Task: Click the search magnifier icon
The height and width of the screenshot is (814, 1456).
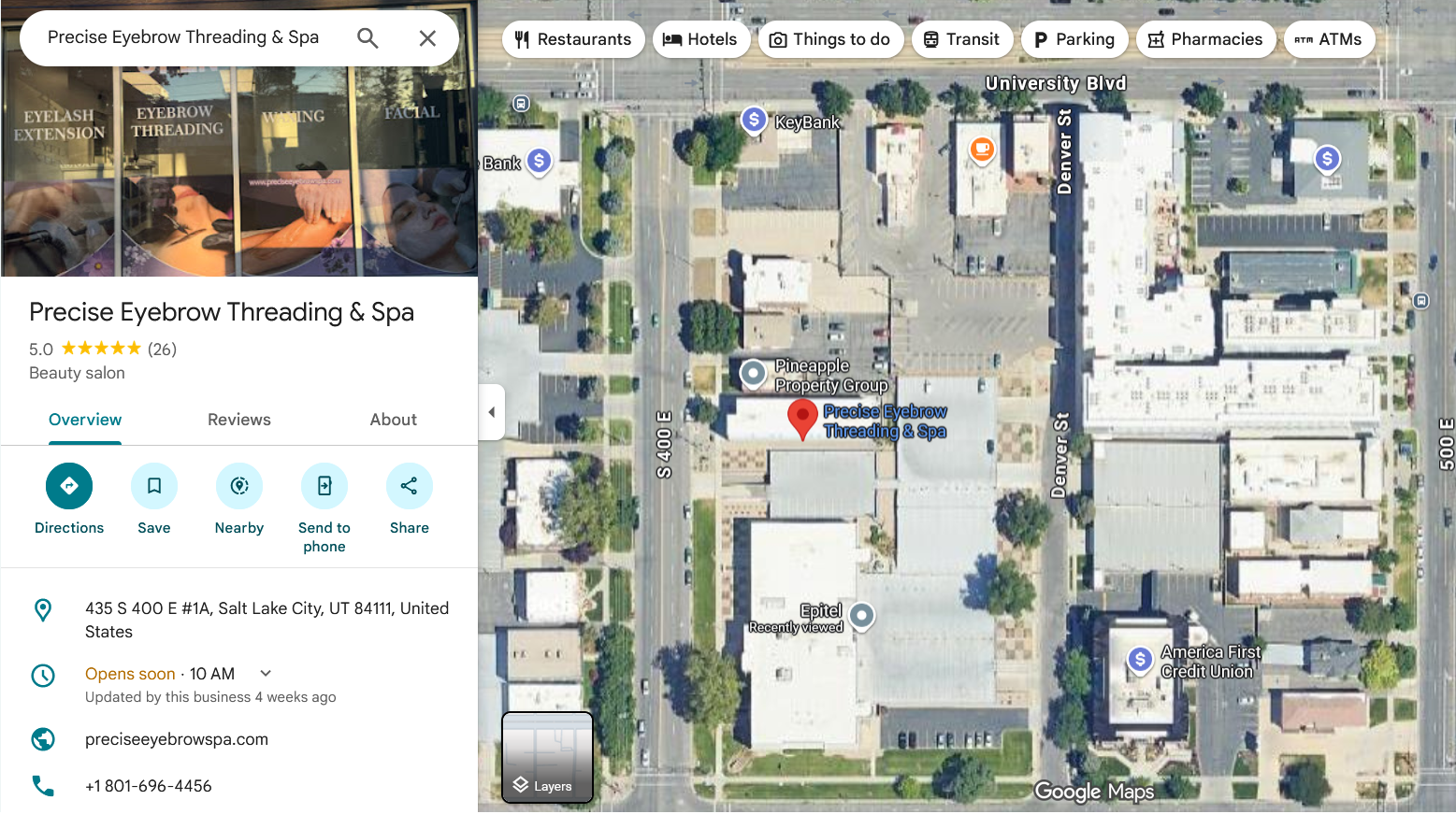Action: coord(368,38)
